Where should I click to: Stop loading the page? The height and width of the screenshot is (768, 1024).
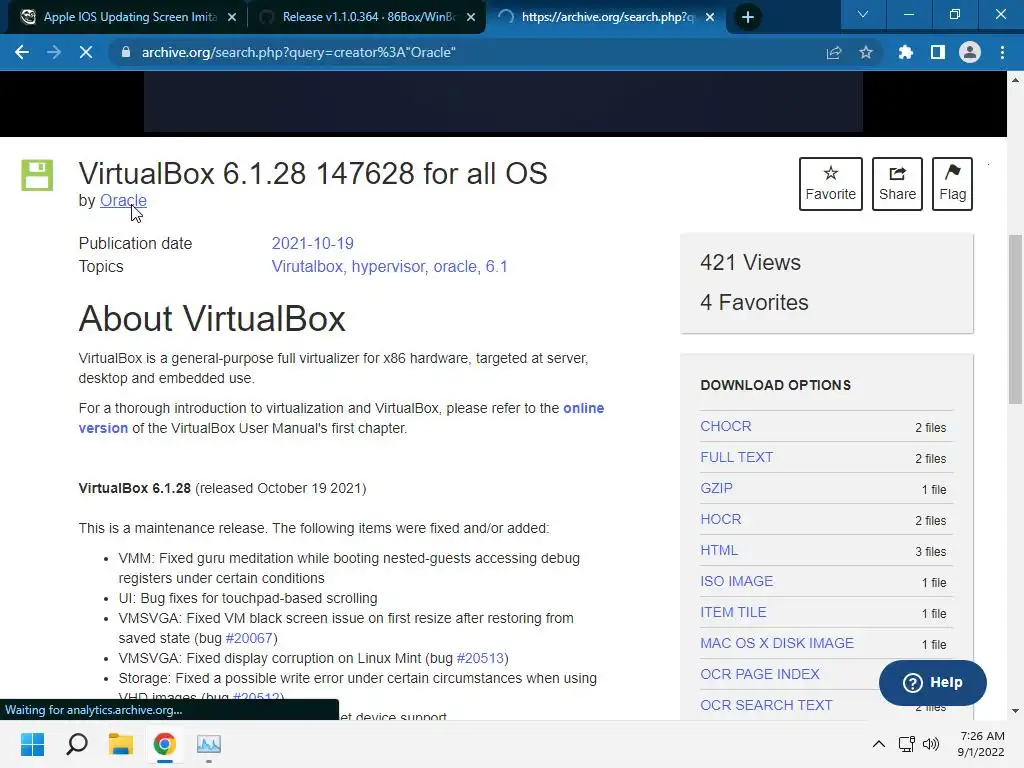coord(86,52)
